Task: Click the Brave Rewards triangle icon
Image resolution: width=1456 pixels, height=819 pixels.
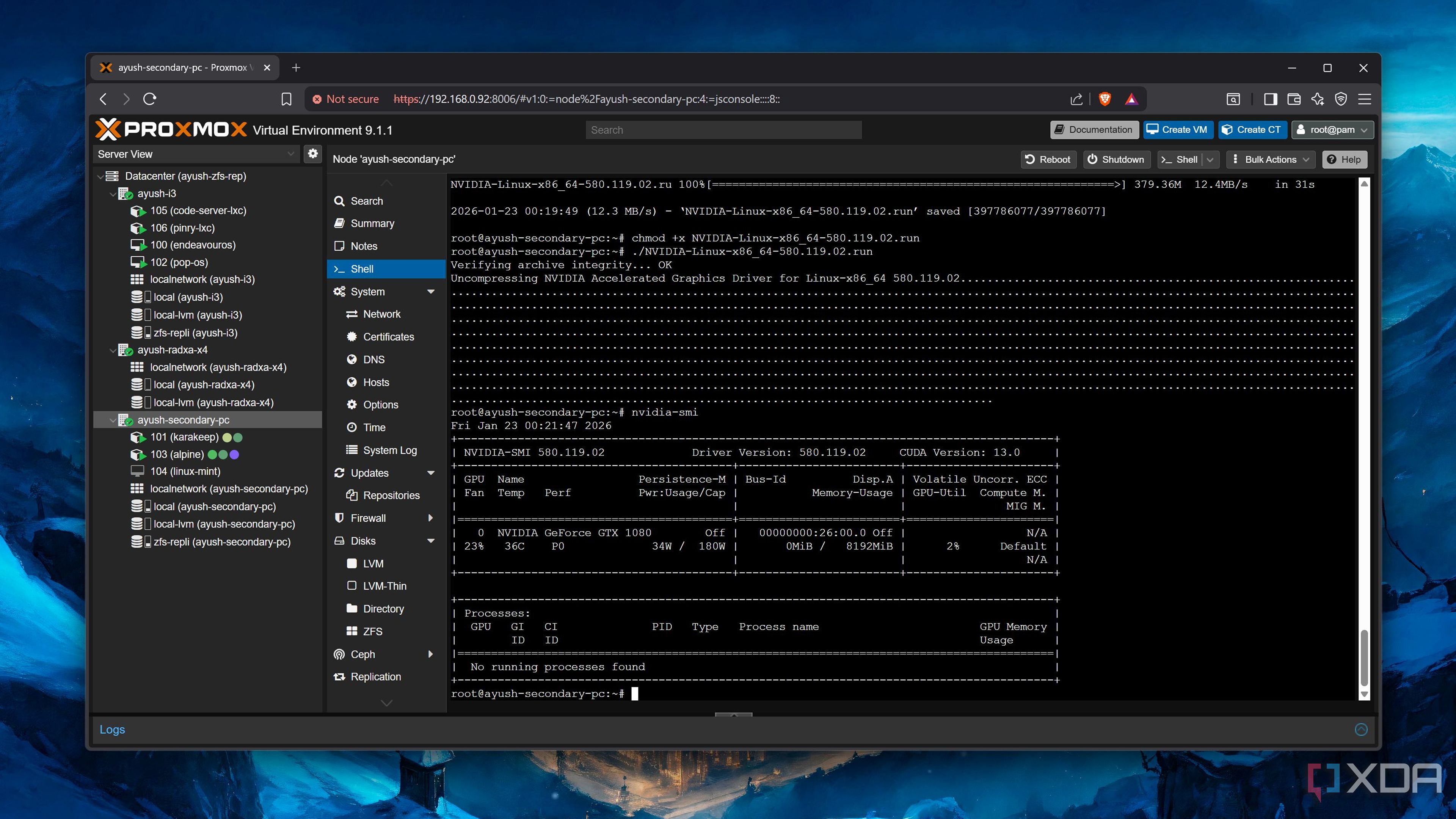Action: click(1131, 99)
